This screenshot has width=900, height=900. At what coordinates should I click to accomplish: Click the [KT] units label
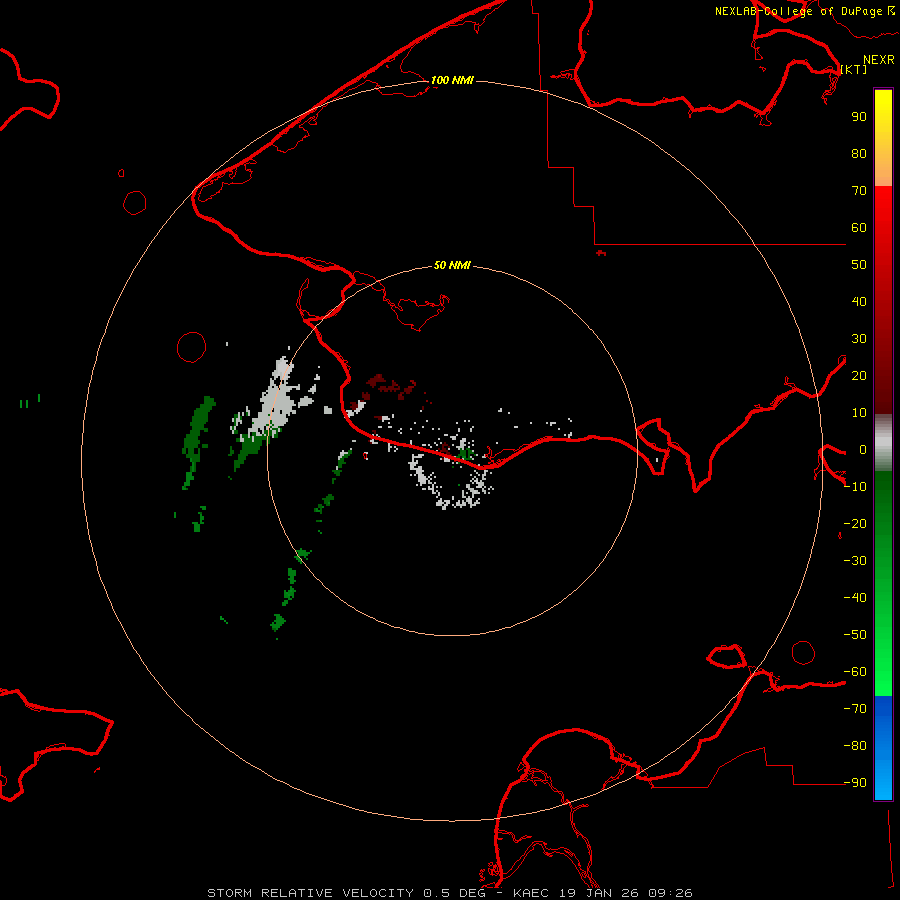click(x=854, y=69)
